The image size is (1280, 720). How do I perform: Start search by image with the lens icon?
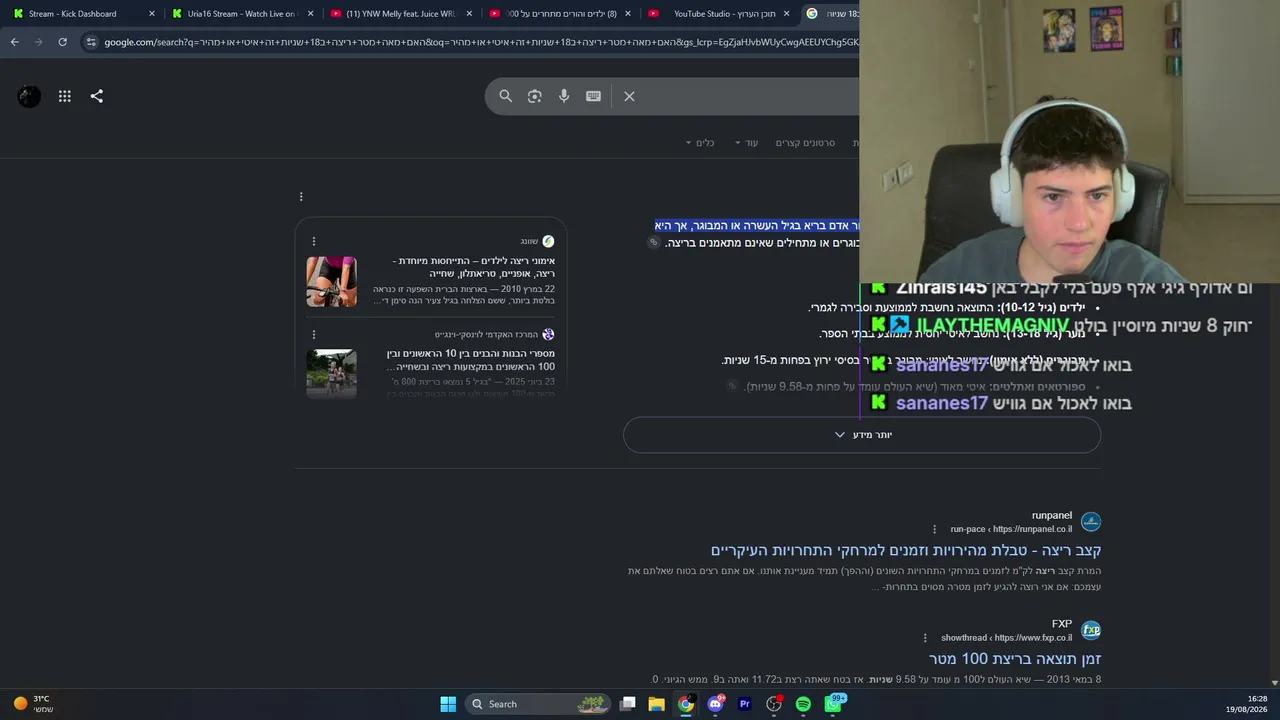[535, 96]
